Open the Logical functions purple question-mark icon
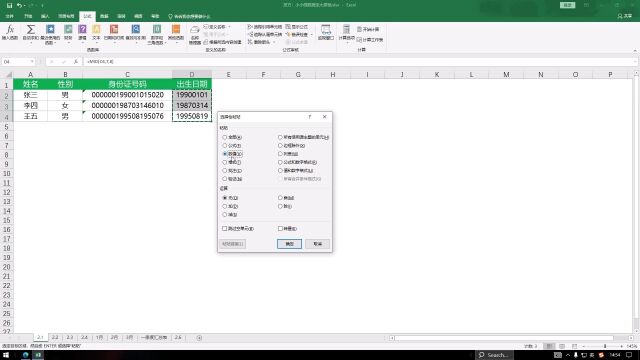 pyautogui.click(x=82, y=32)
